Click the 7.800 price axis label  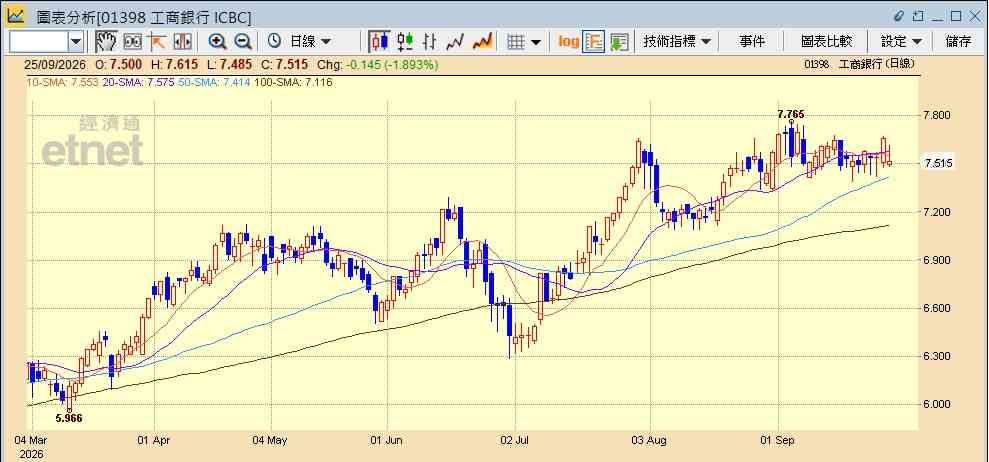click(x=936, y=115)
